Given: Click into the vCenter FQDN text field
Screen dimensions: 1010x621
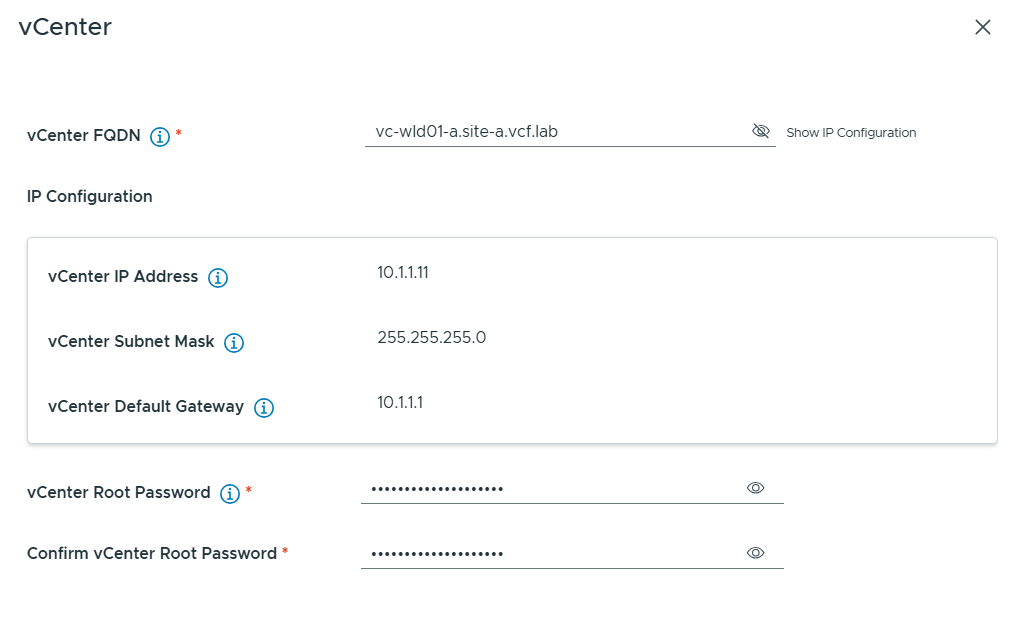Looking at the screenshot, I should [x=555, y=131].
